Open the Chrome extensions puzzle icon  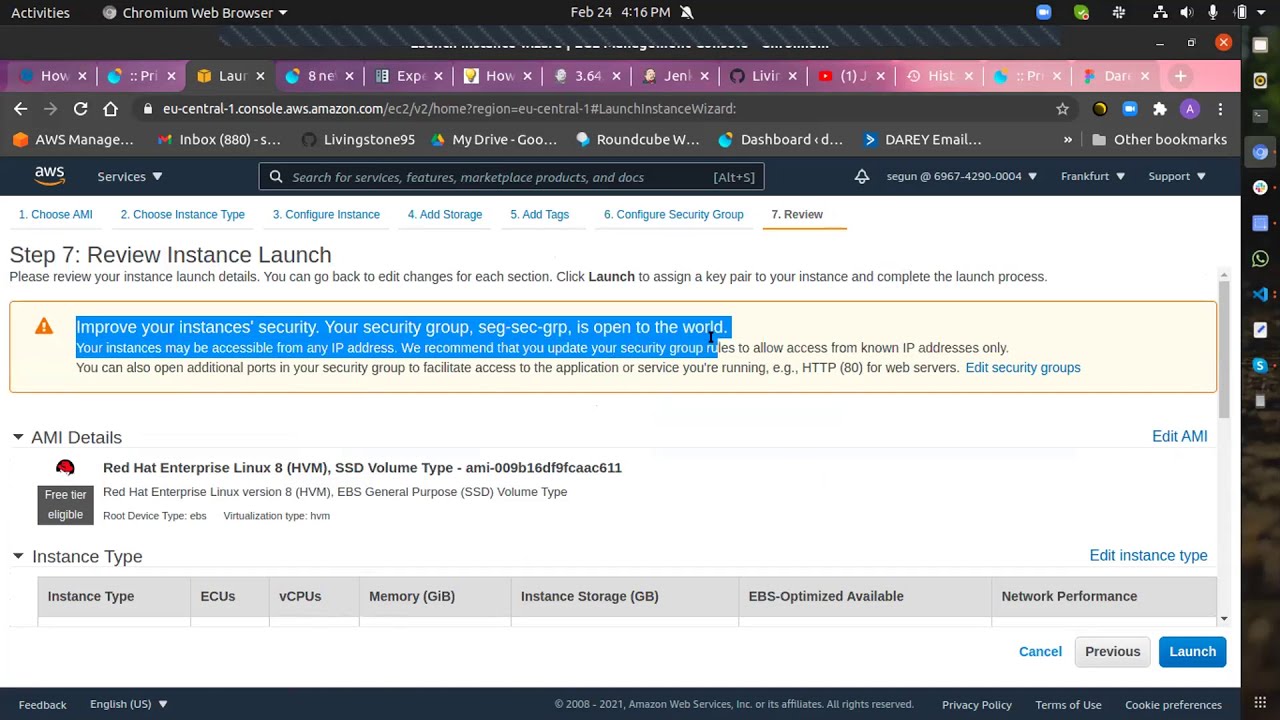[x=1159, y=109]
